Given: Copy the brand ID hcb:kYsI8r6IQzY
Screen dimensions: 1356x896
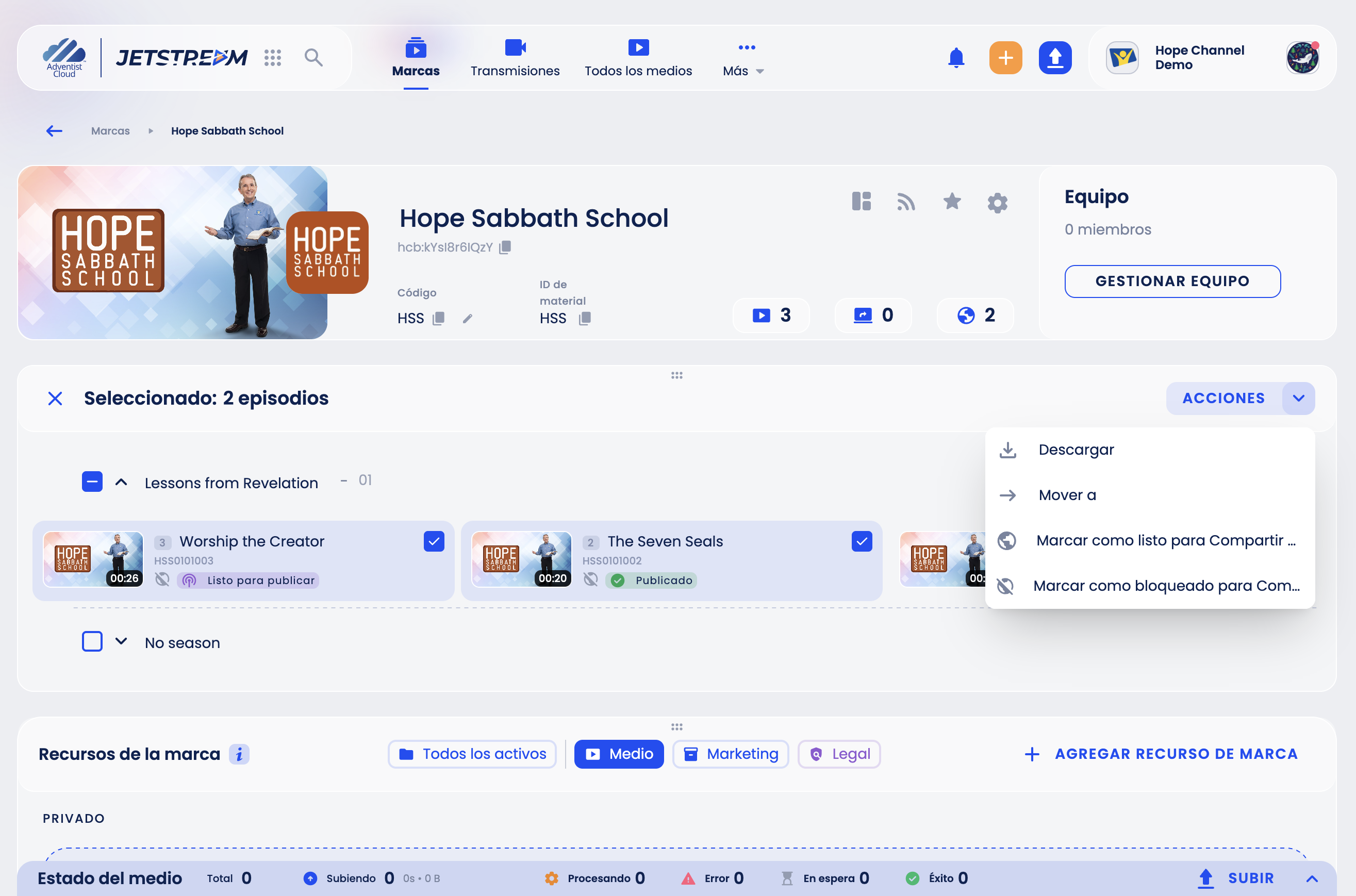Looking at the screenshot, I should tap(505, 247).
